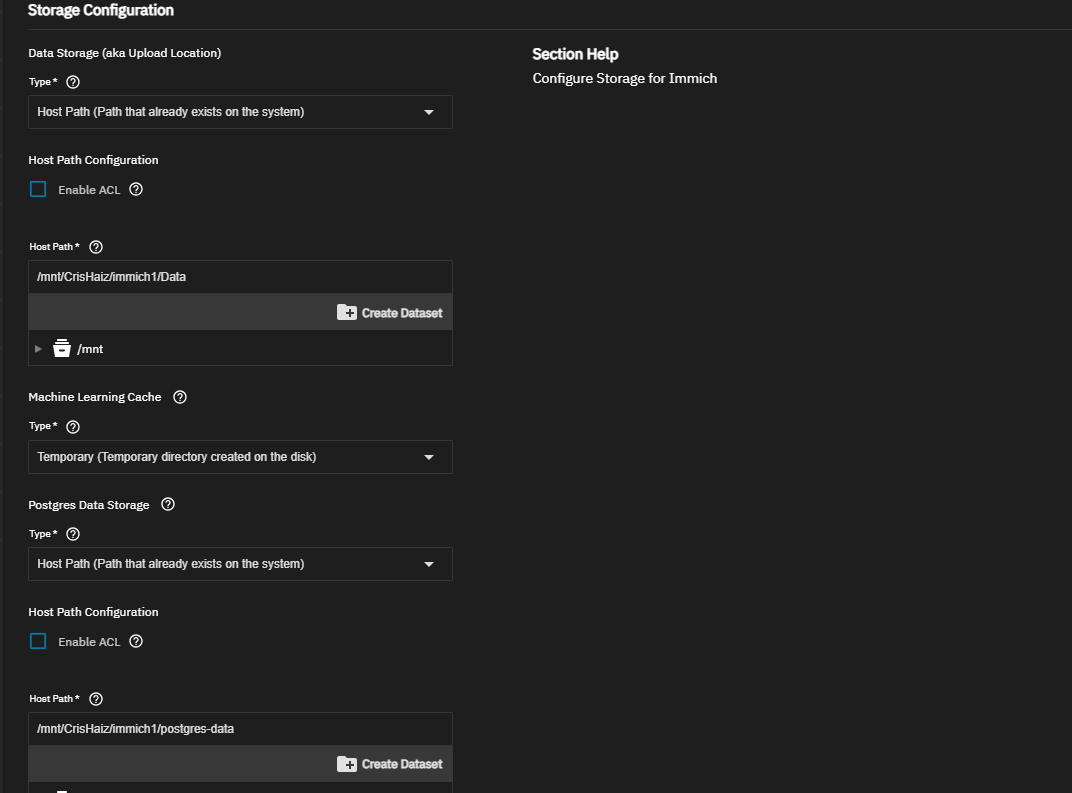Image resolution: width=1072 pixels, height=793 pixels.
Task: Click help icon beside Data Storage Host Path
Action: coord(96,247)
